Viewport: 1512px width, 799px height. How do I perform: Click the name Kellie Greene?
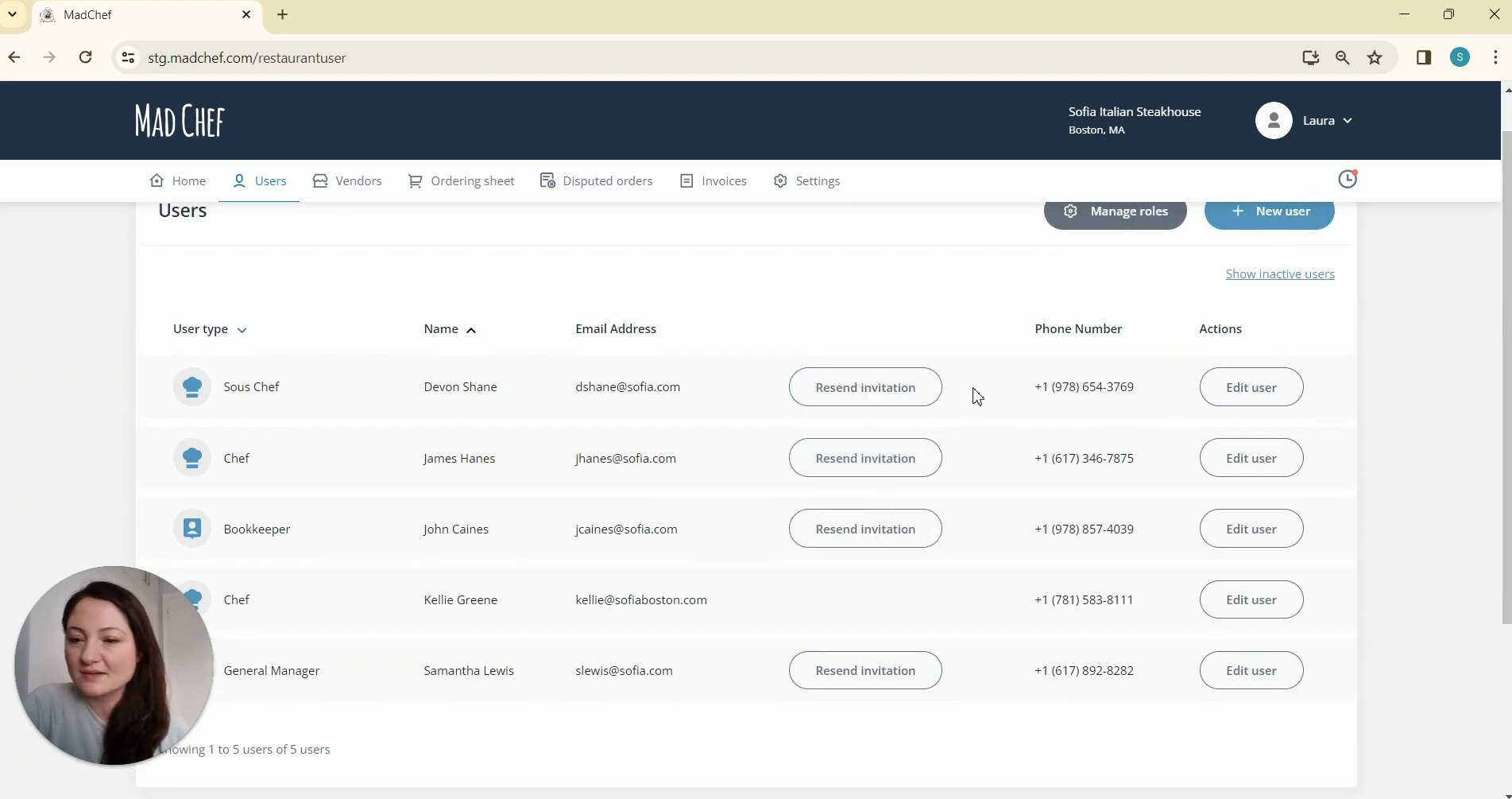click(x=461, y=600)
